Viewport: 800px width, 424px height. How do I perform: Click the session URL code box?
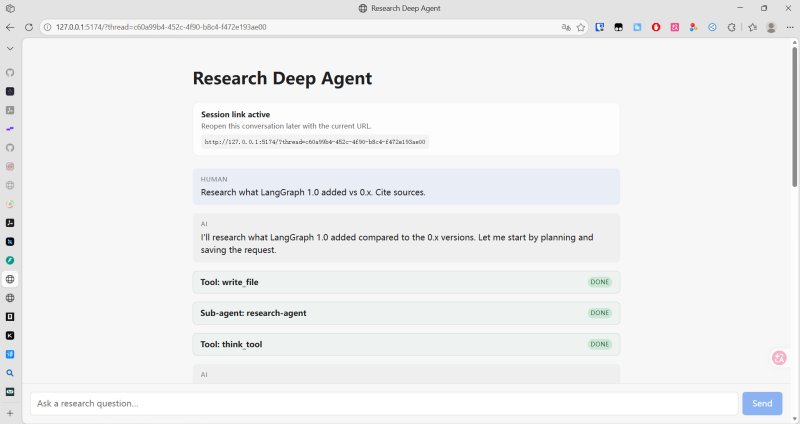[x=315, y=142]
